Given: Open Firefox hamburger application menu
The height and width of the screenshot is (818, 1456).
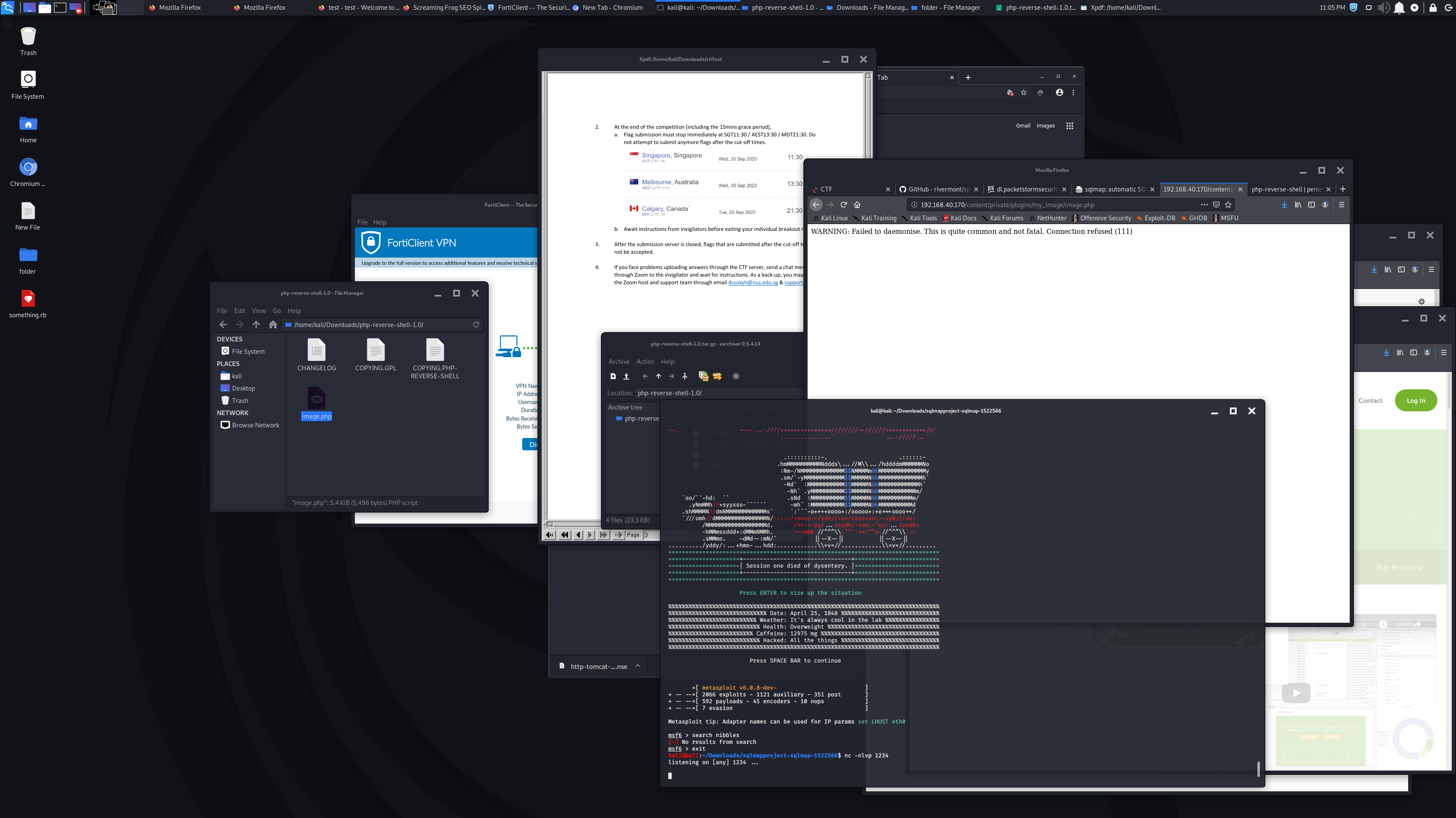Looking at the screenshot, I should point(1341,205).
